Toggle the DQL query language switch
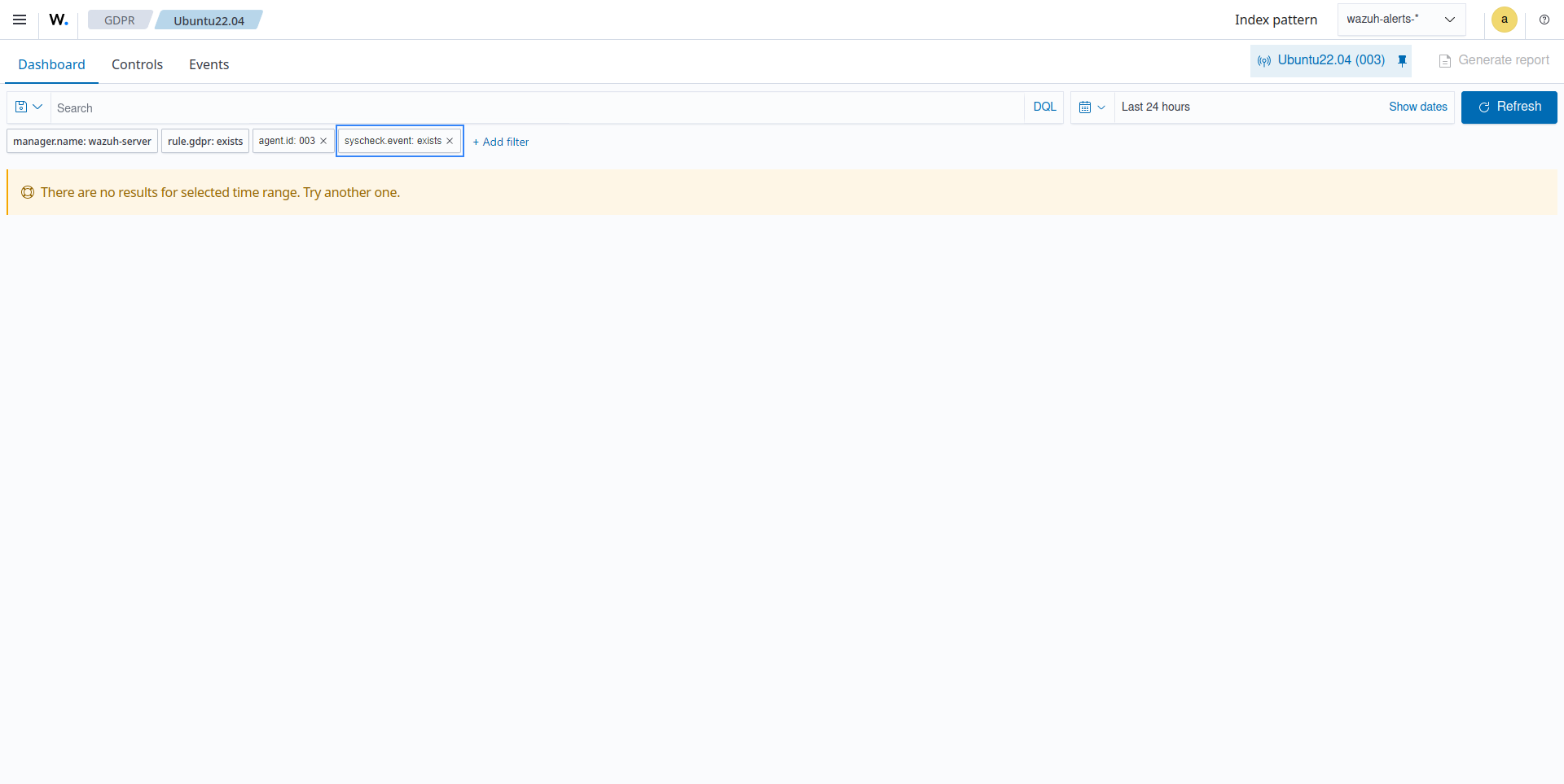1564x784 pixels. click(1044, 107)
